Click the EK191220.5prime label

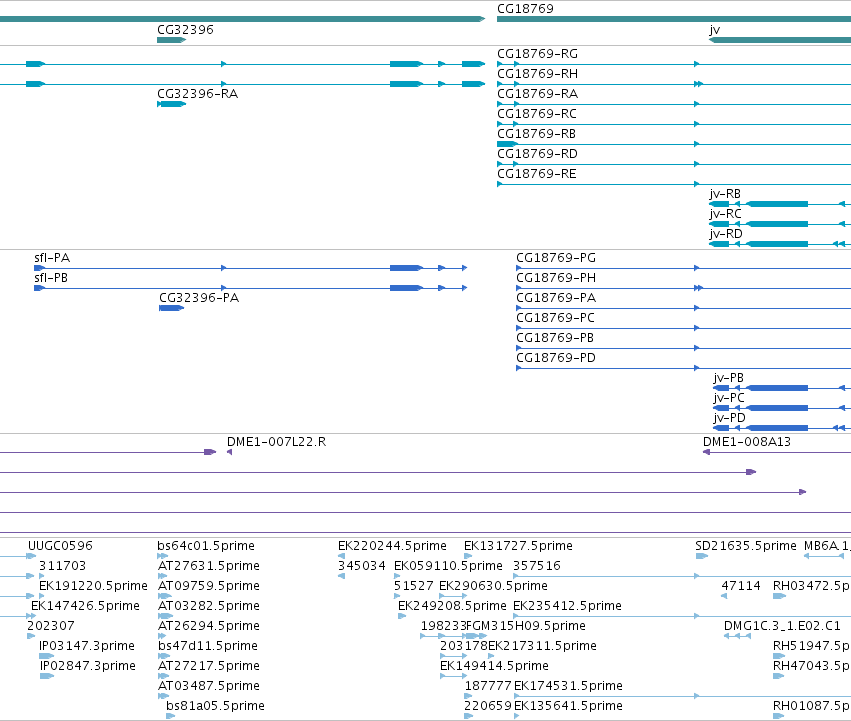(93, 586)
